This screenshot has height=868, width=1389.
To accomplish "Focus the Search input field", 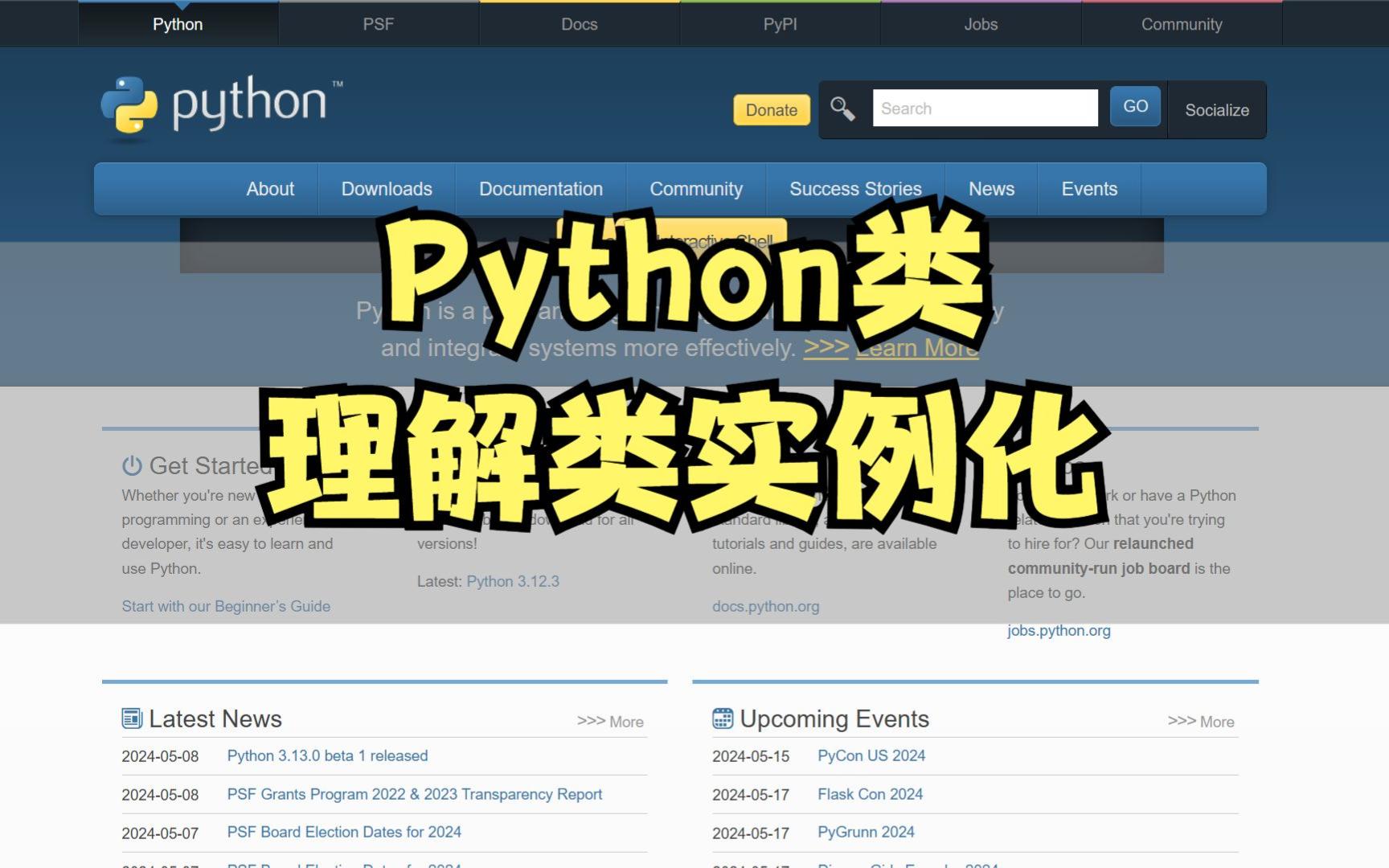I will 985,108.
